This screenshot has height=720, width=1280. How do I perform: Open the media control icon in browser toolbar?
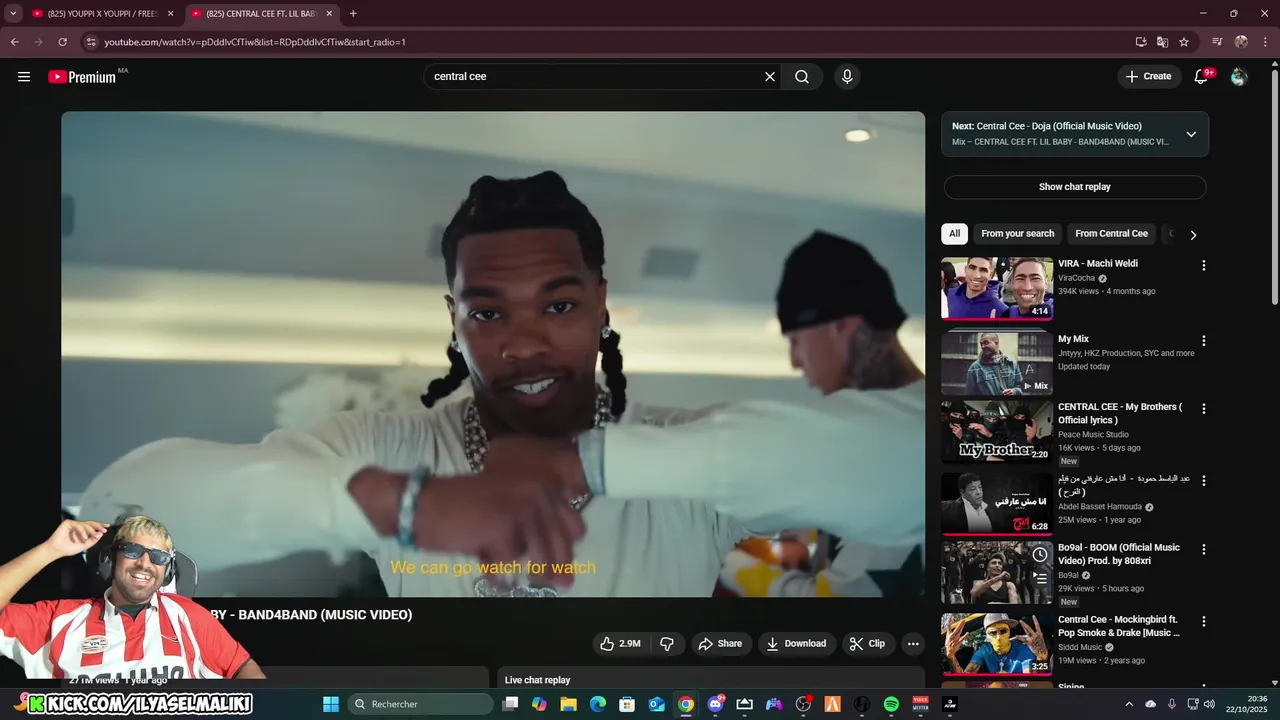(1217, 42)
